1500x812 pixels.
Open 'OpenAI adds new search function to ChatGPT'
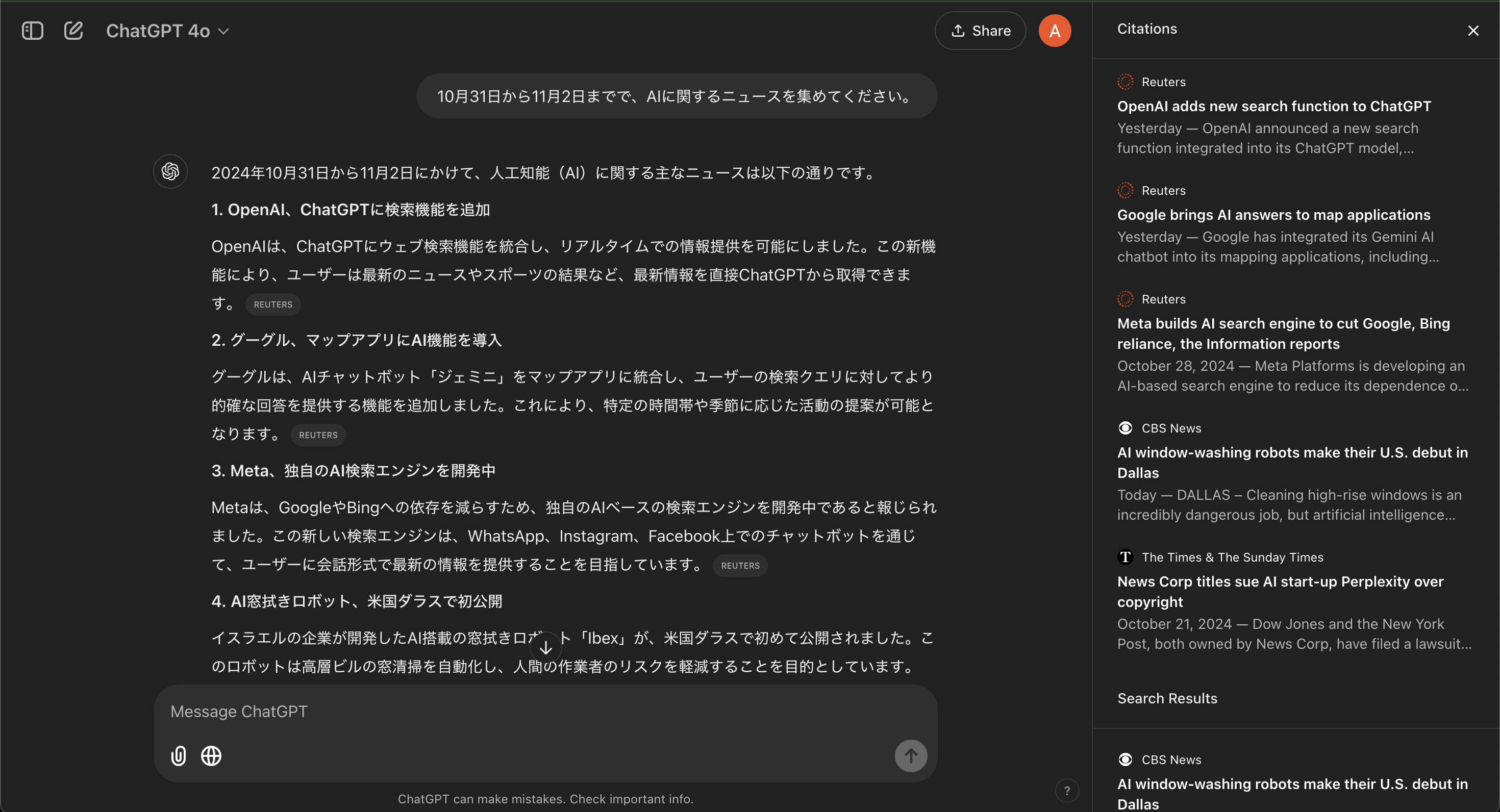point(1274,106)
